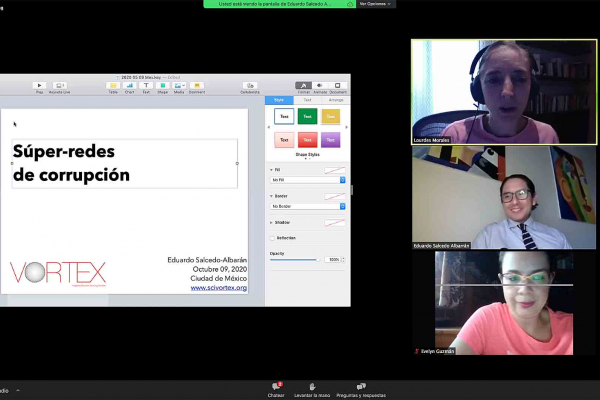
Task: Enable the Reflection checkbox
Action: pyautogui.click(x=272, y=238)
